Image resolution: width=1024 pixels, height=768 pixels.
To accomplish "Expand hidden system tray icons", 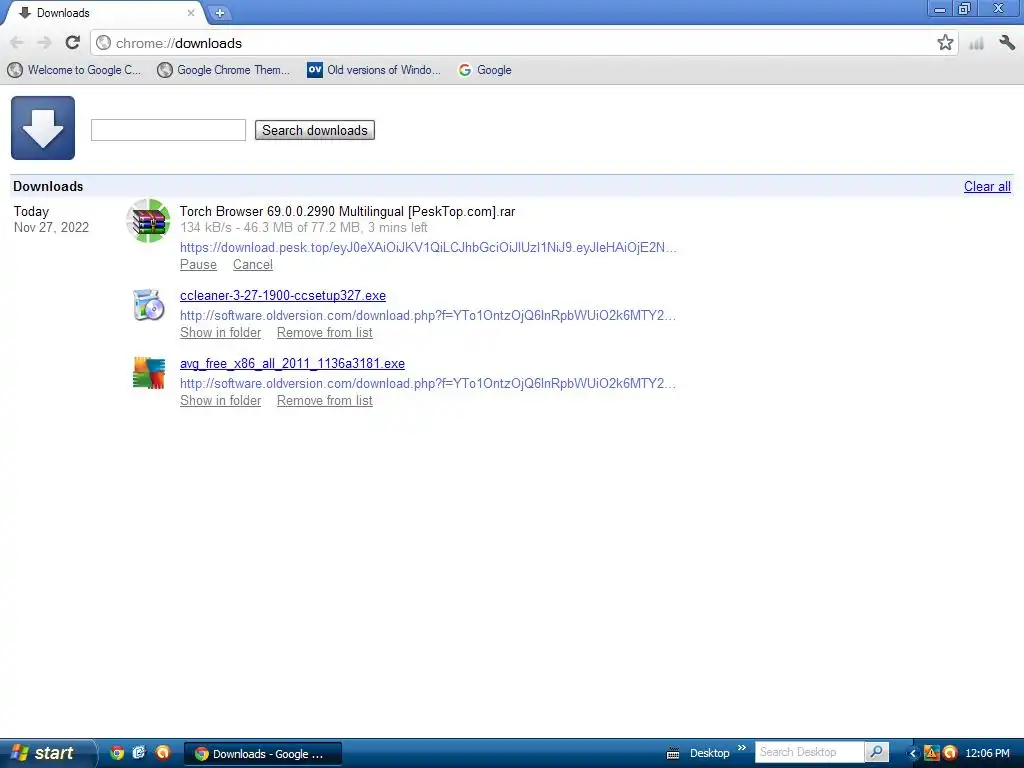I will (913, 754).
